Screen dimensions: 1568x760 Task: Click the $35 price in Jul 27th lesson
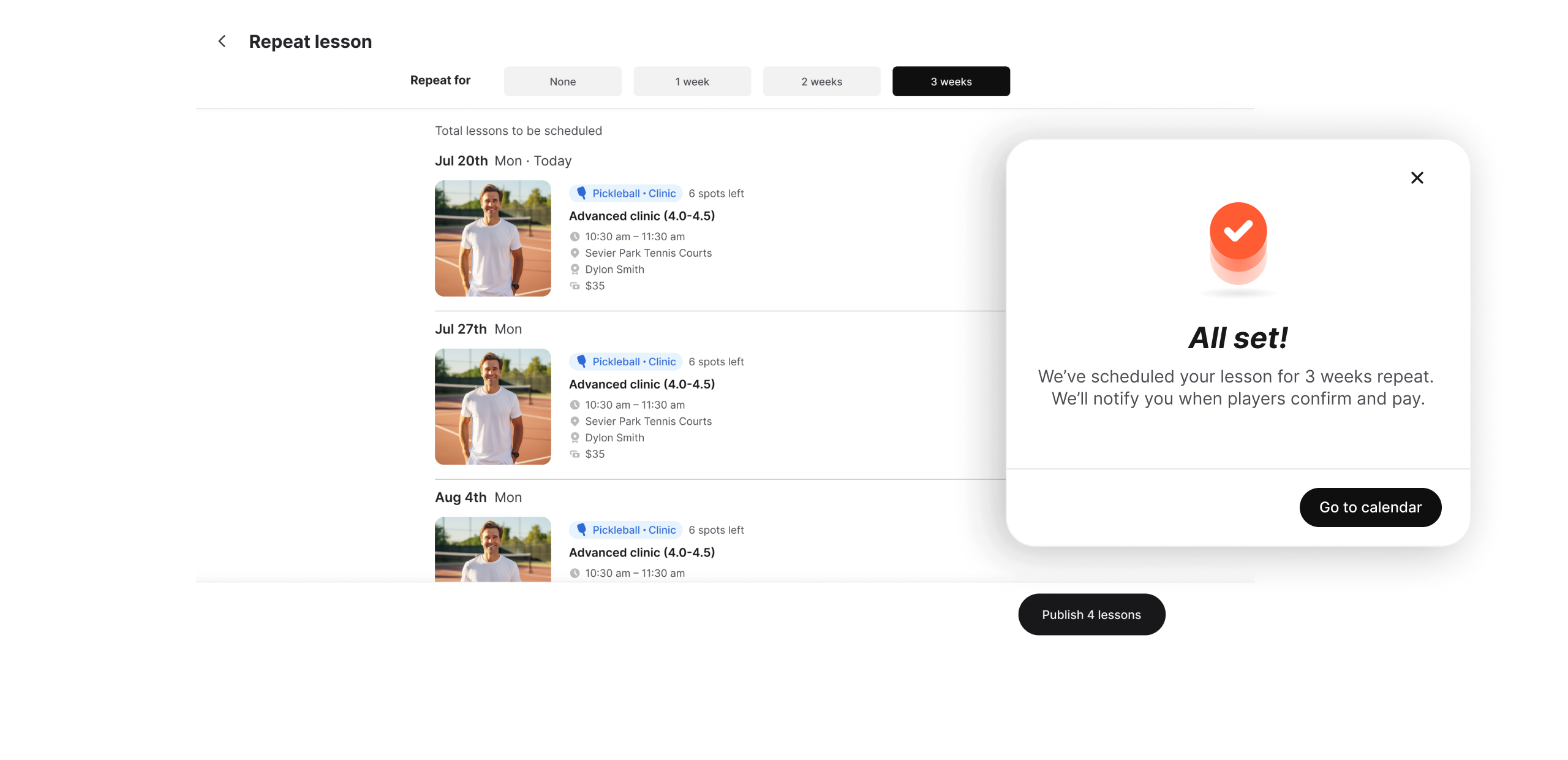coord(595,454)
